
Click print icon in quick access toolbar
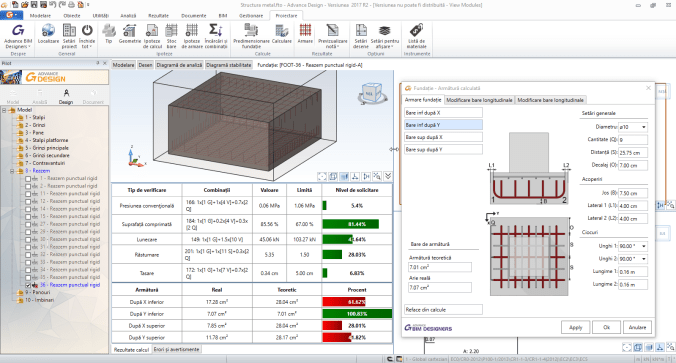pos(72,5)
